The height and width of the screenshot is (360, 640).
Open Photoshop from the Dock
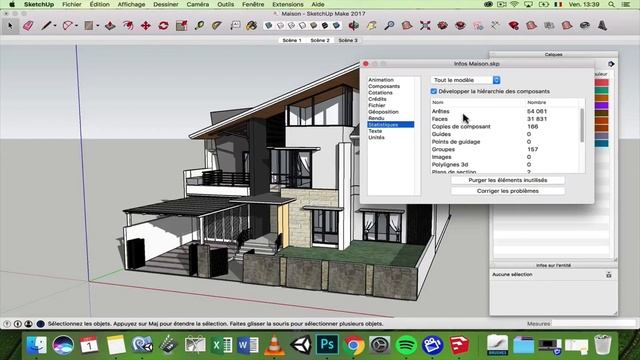point(327,345)
